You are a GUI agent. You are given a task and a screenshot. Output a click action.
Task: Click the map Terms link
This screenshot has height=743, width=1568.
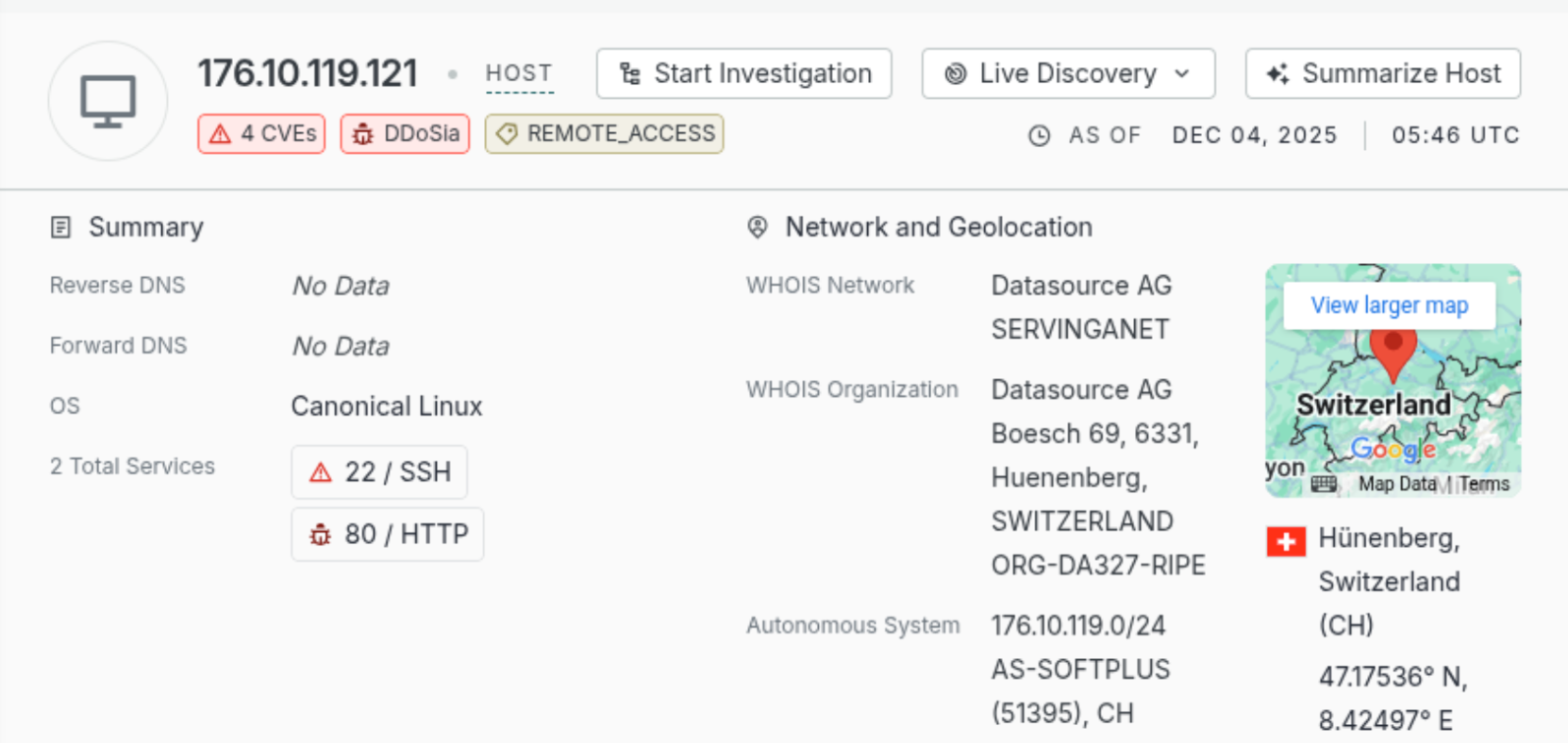pos(1484,484)
